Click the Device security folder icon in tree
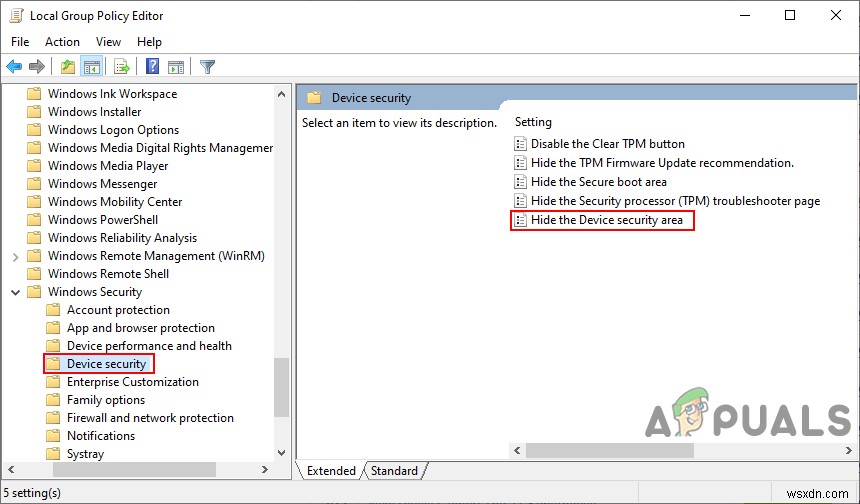The image size is (860, 504). pyautogui.click(x=53, y=364)
